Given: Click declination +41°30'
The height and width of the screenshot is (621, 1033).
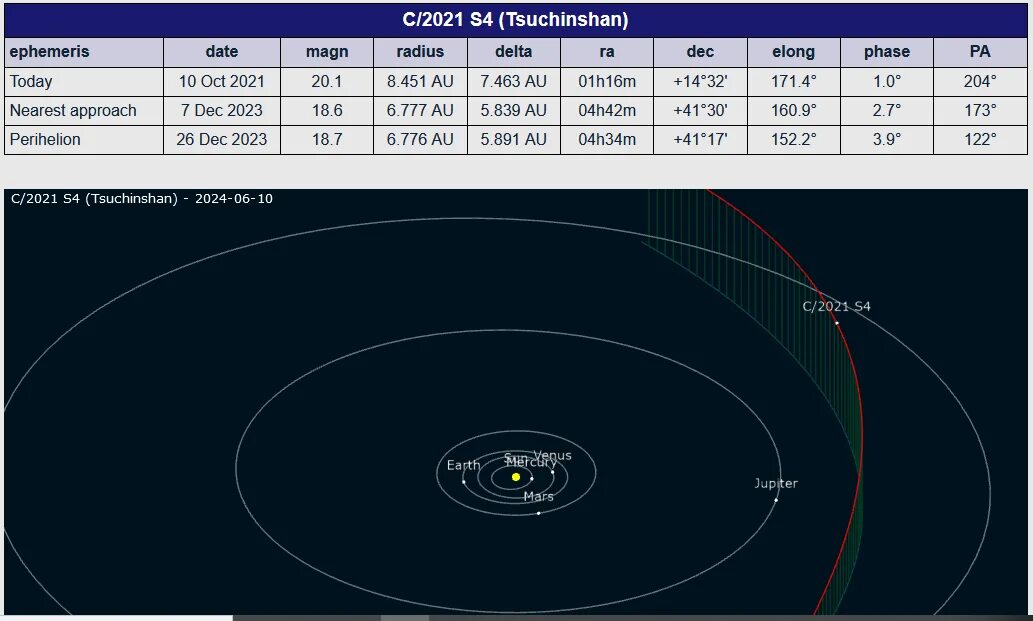Looking at the screenshot, I should point(700,110).
